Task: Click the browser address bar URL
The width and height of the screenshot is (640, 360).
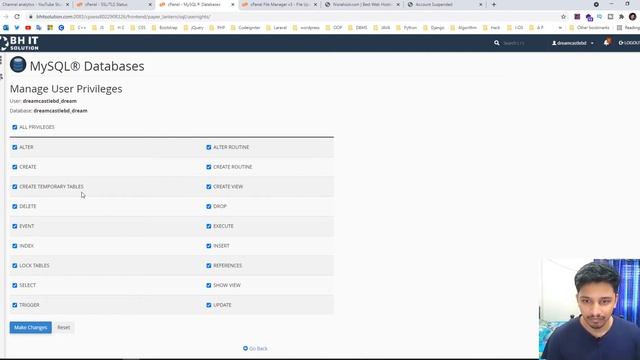Action: (123, 17)
